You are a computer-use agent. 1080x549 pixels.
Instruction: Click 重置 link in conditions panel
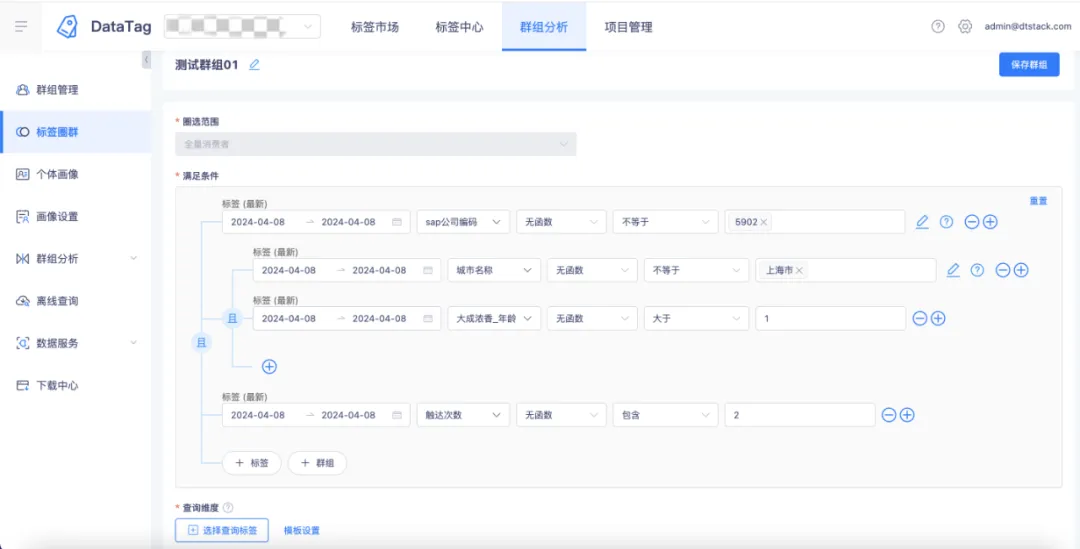[1038, 201]
